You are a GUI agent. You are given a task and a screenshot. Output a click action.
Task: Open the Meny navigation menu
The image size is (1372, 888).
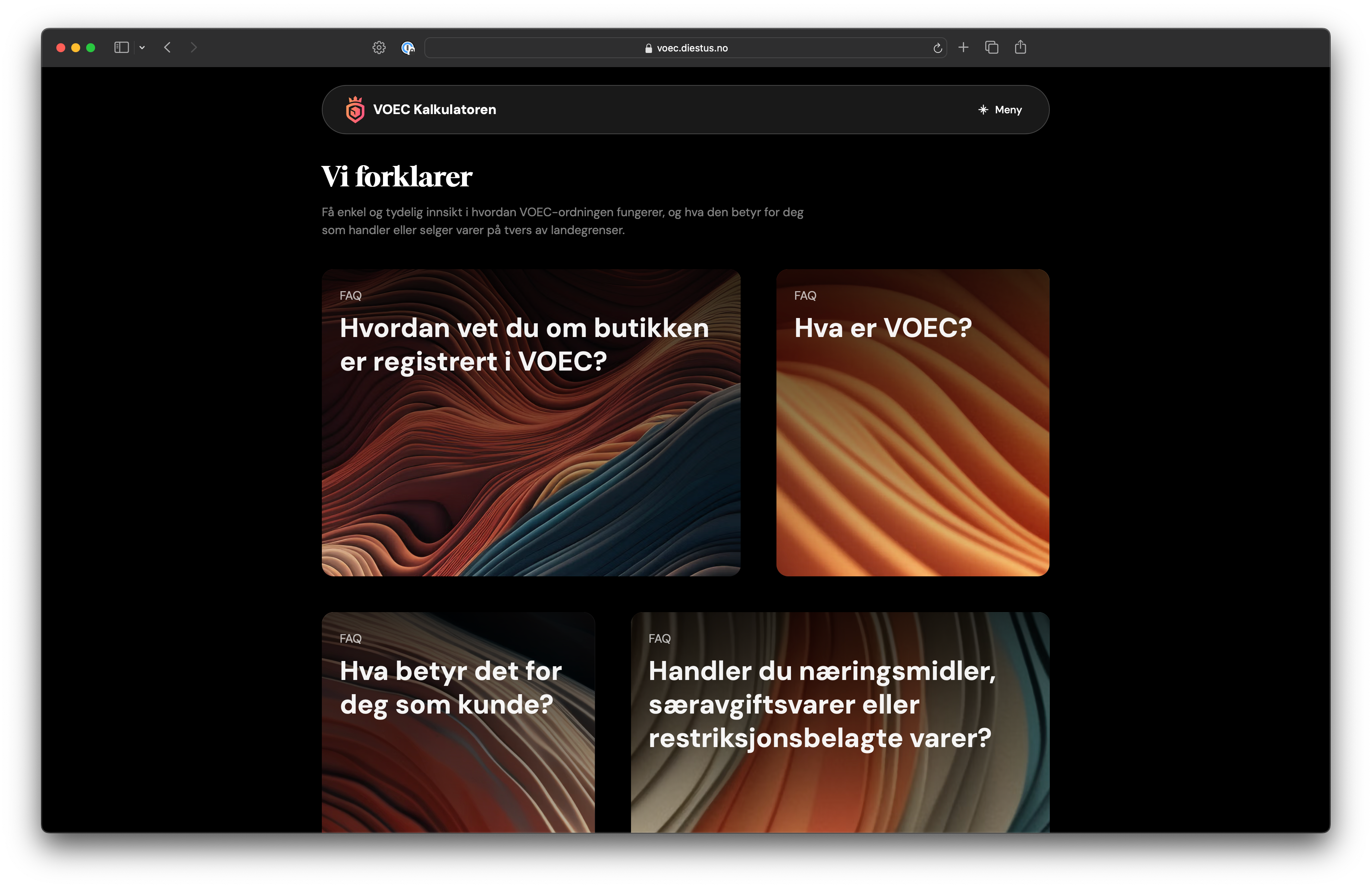click(1000, 110)
